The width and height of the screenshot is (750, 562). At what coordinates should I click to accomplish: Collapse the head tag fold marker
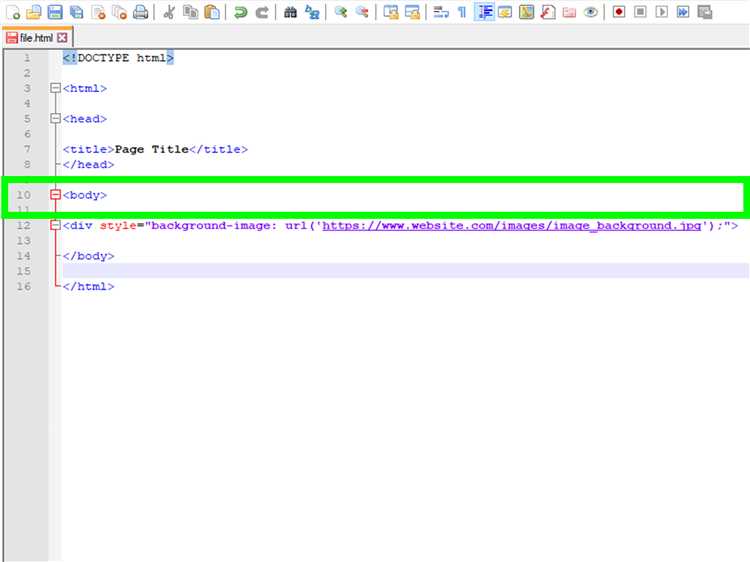(56, 119)
